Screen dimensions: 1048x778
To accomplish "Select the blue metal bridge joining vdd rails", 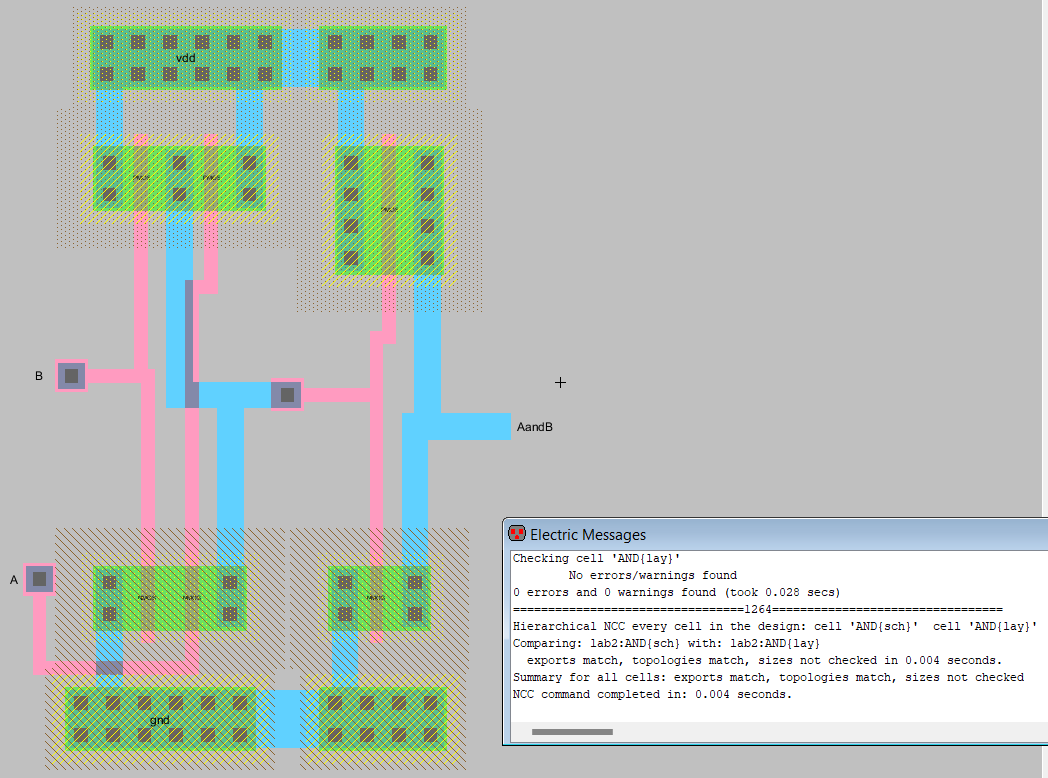I will 300,58.
